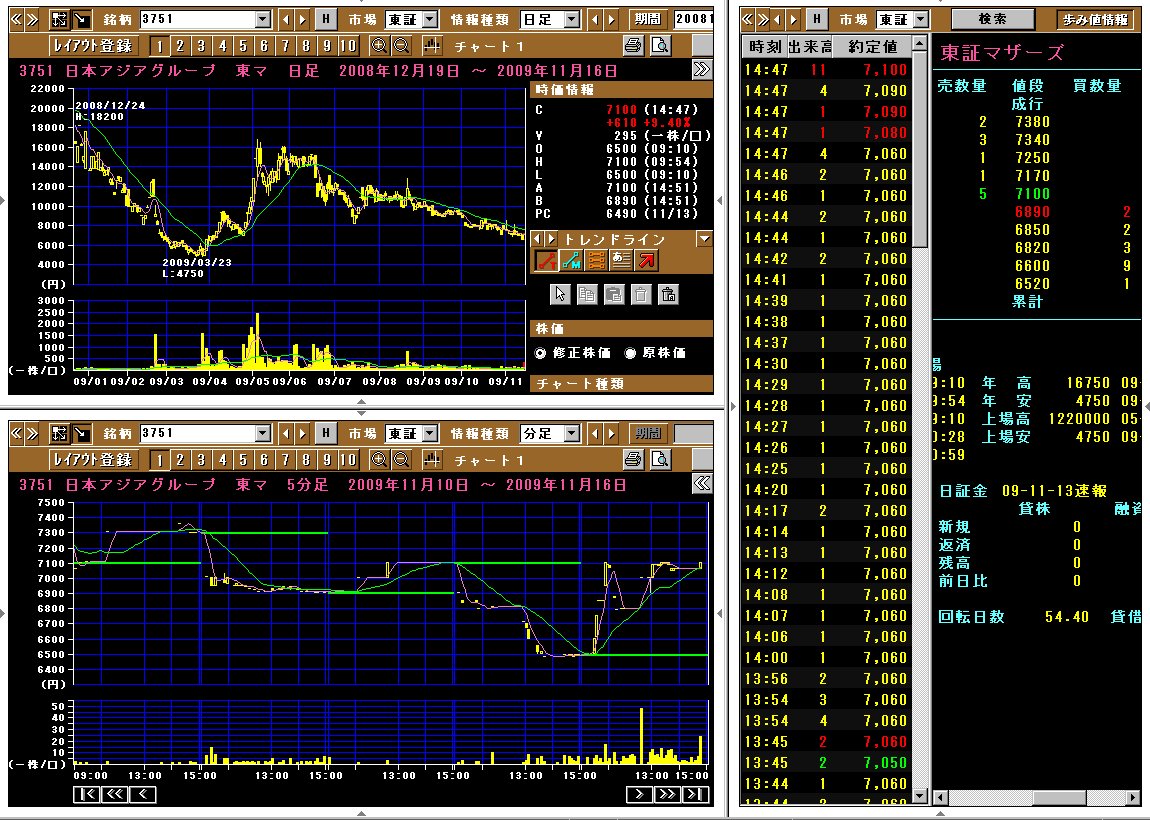Select the cyan M-line drawing tool
This screenshot has height=820, width=1150.
pos(571,261)
